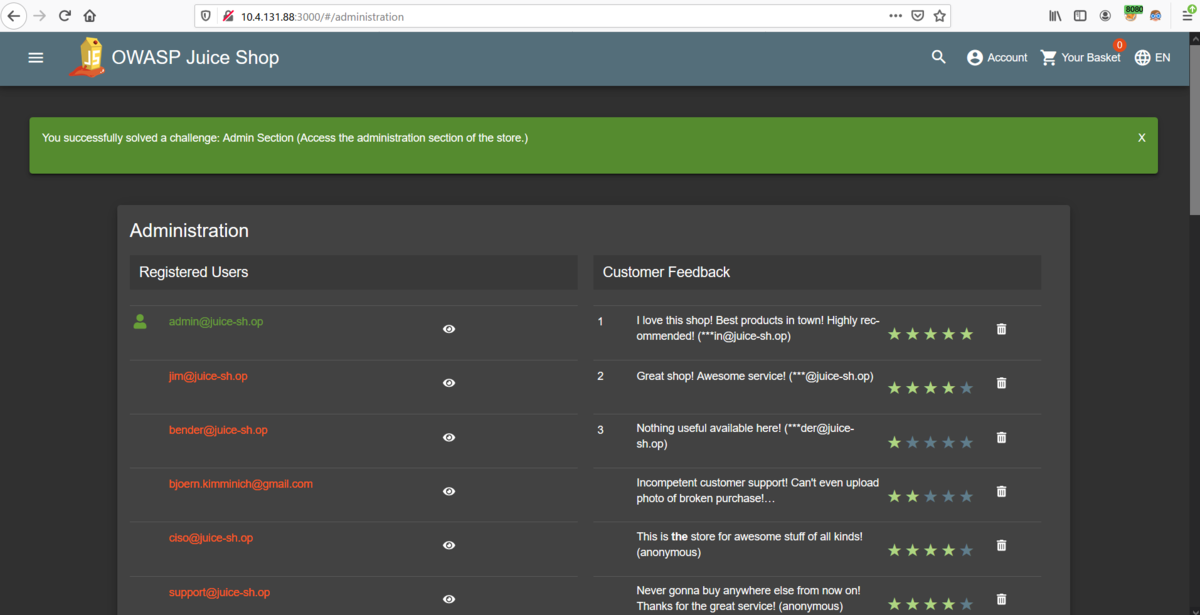The width and height of the screenshot is (1200, 615).
Task: Delete the 'Great shop! Awesome service' feedback
Action: tap(1002, 383)
